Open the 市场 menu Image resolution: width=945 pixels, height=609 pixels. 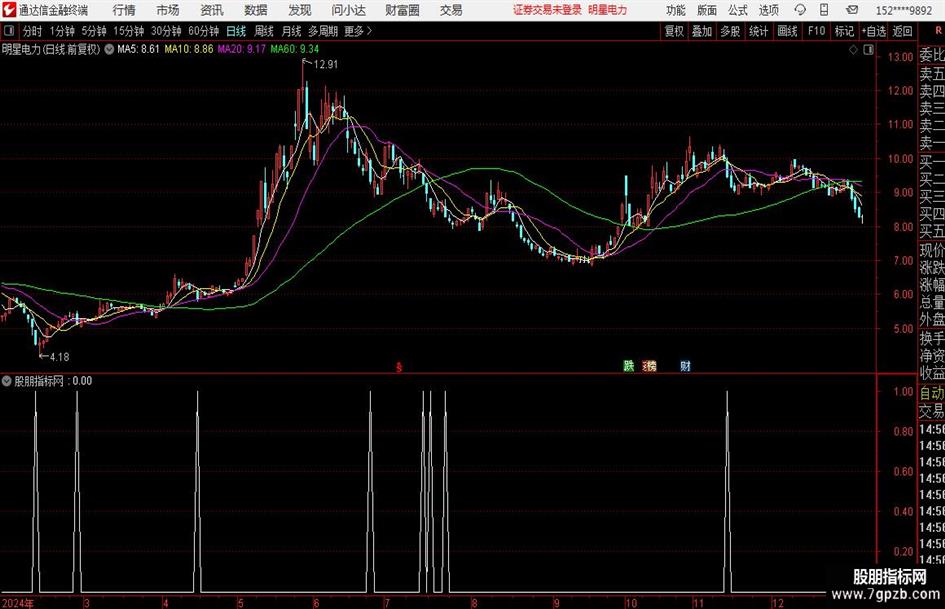tap(168, 10)
